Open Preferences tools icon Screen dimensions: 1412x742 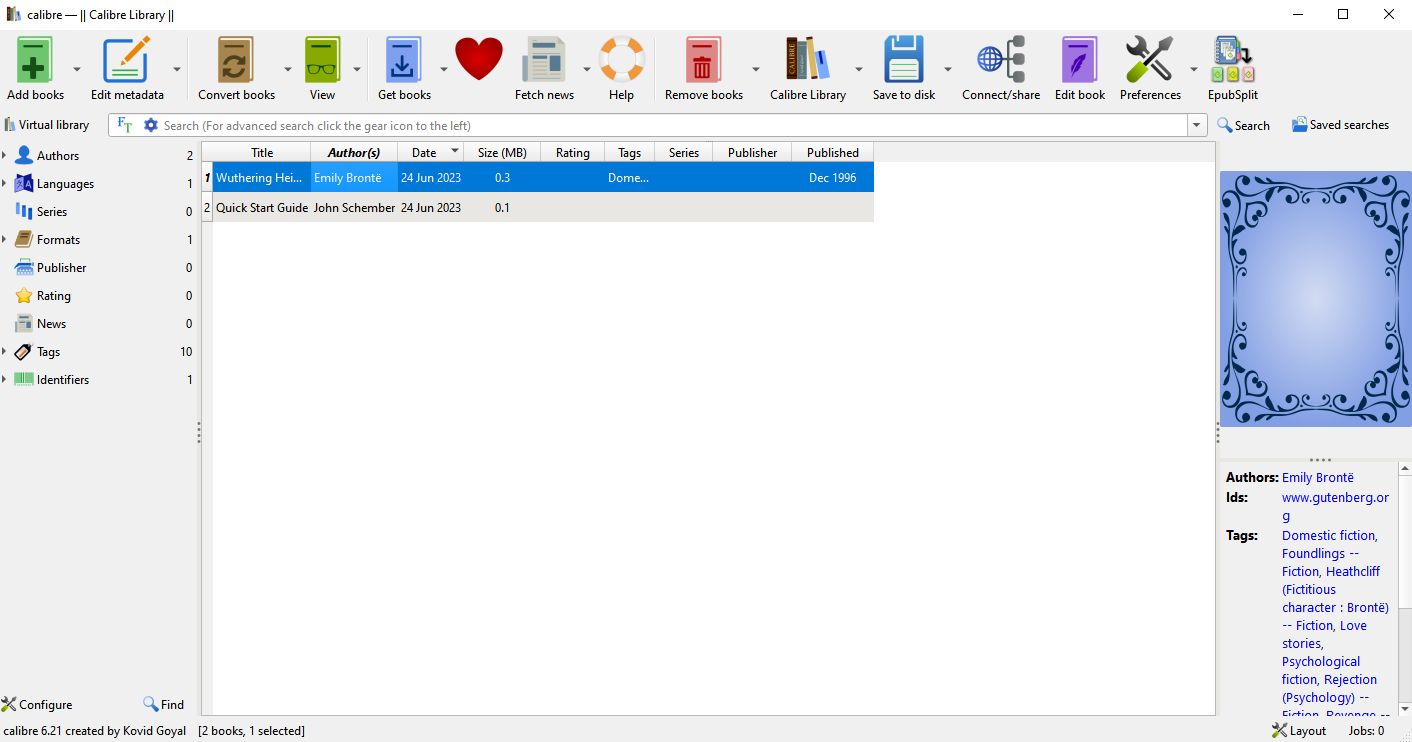coord(1150,60)
